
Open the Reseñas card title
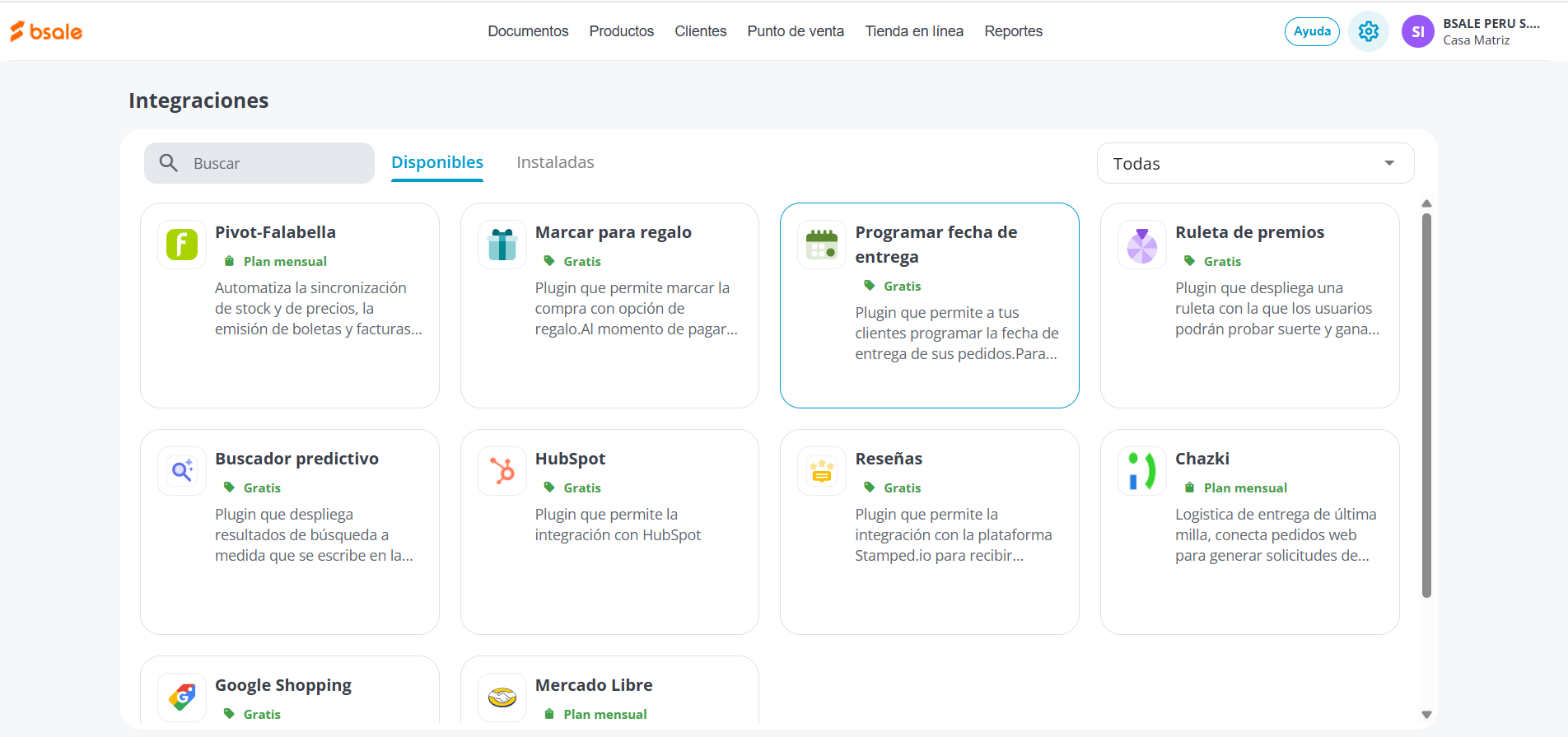point(889,459)
